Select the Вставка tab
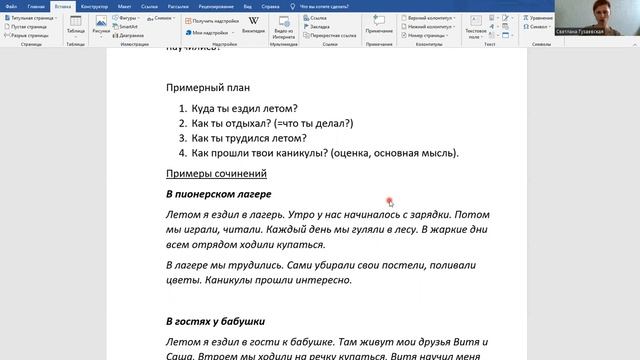This screenshot has width=640, height=360. coord(63,7)
